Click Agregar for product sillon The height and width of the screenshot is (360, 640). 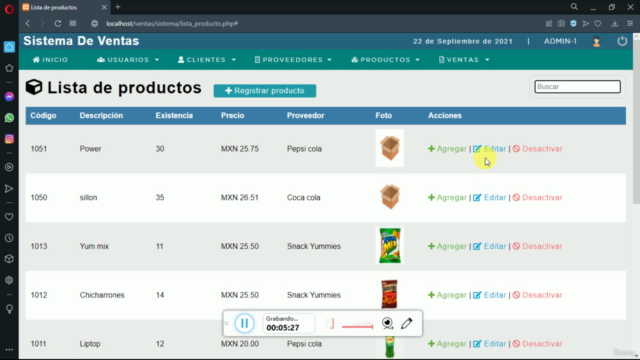click(447, 198)
